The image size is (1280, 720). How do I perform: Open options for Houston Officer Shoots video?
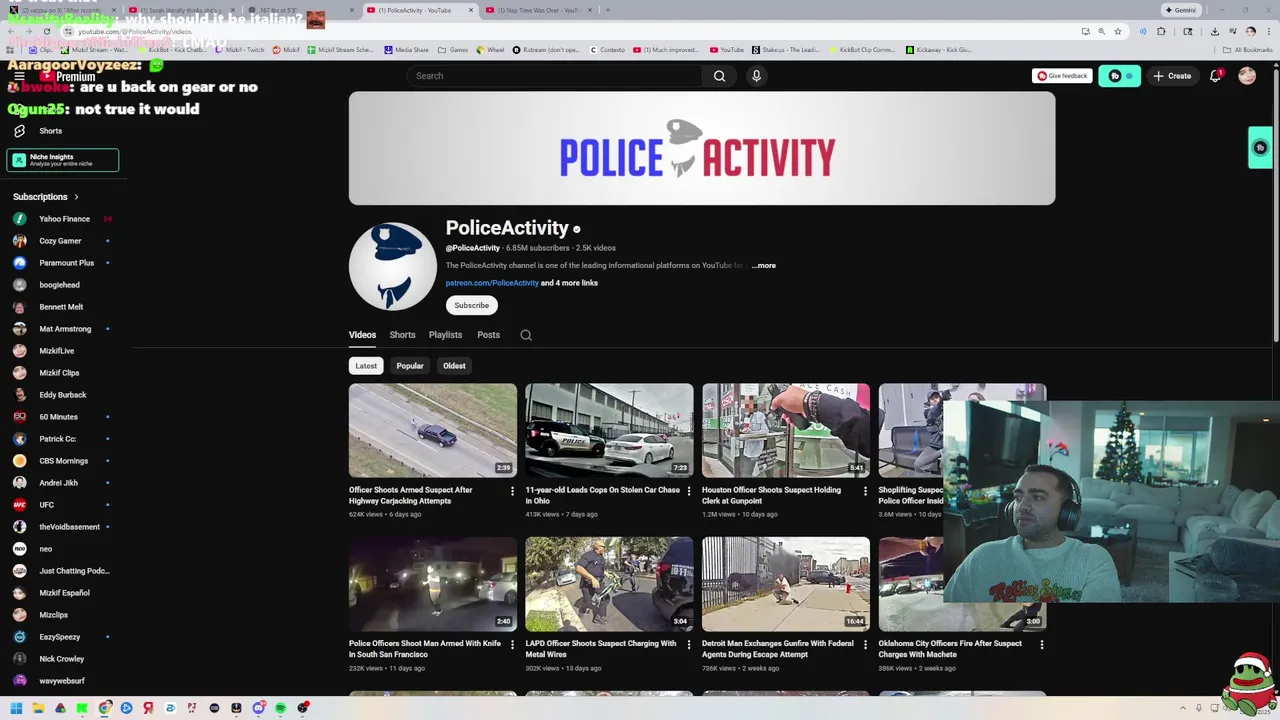pos(865,491)
